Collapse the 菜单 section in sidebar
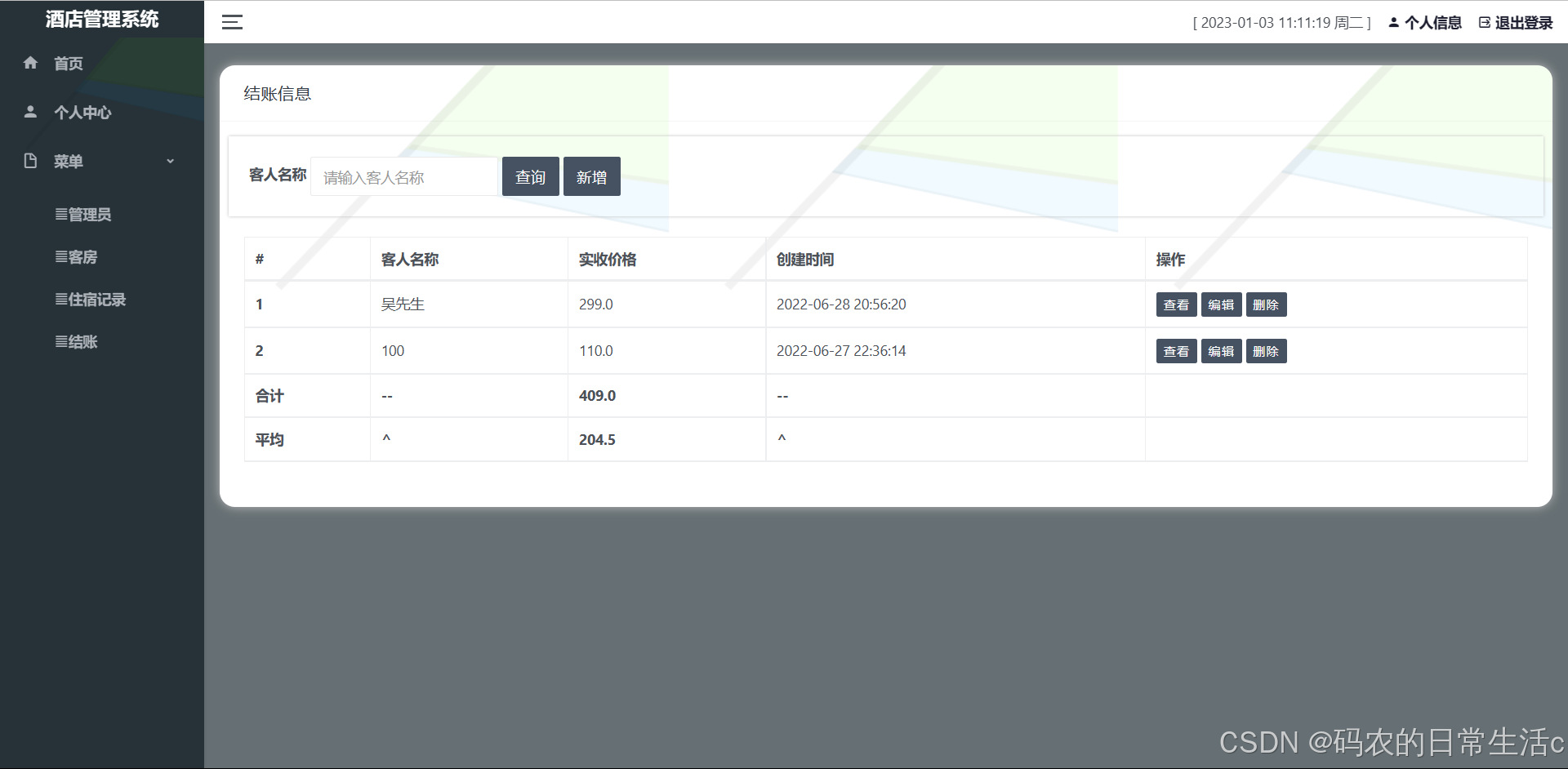 pos(171,161)
